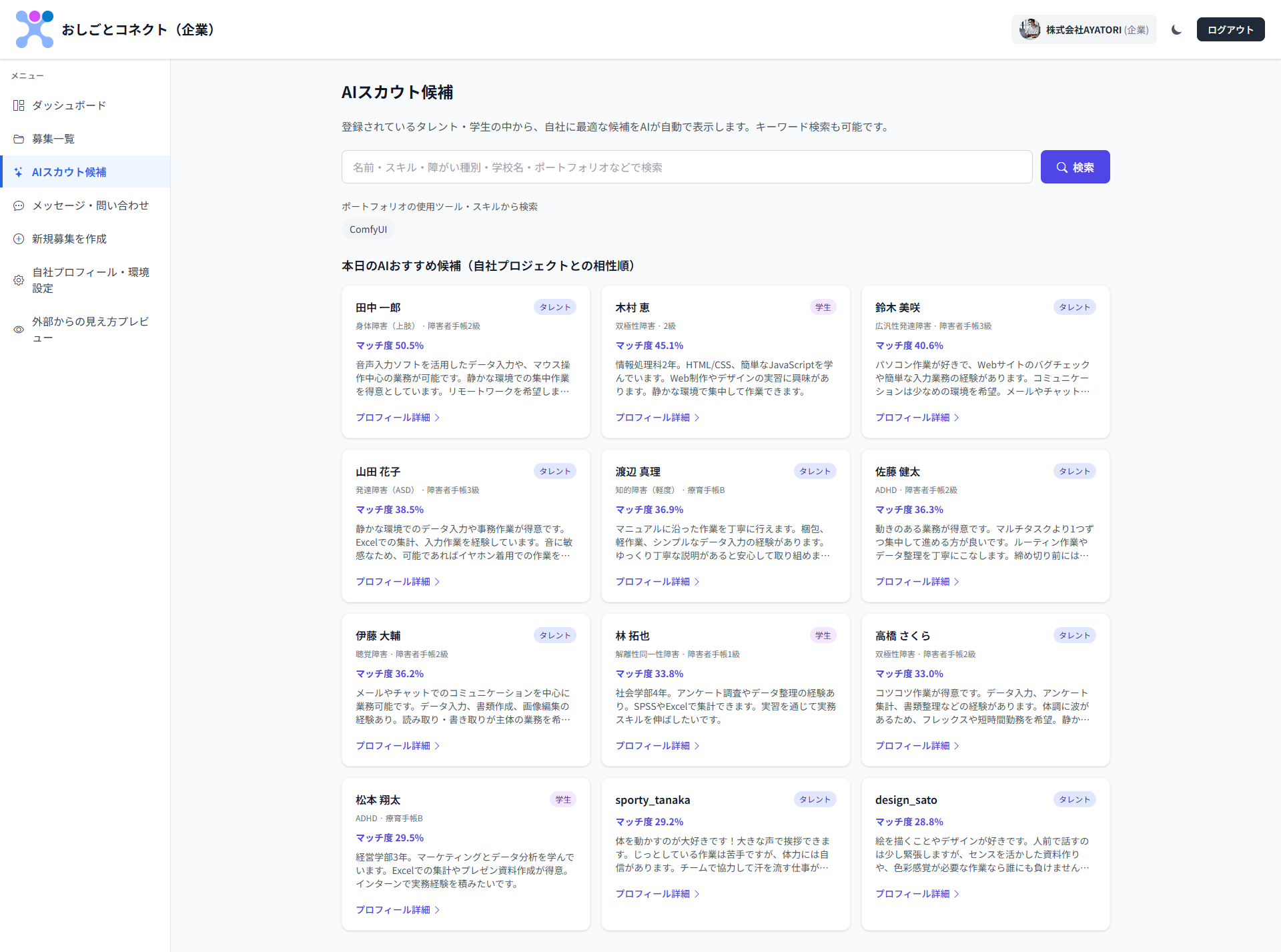Click candidate name 高橋 さくら

pos(903,636)
